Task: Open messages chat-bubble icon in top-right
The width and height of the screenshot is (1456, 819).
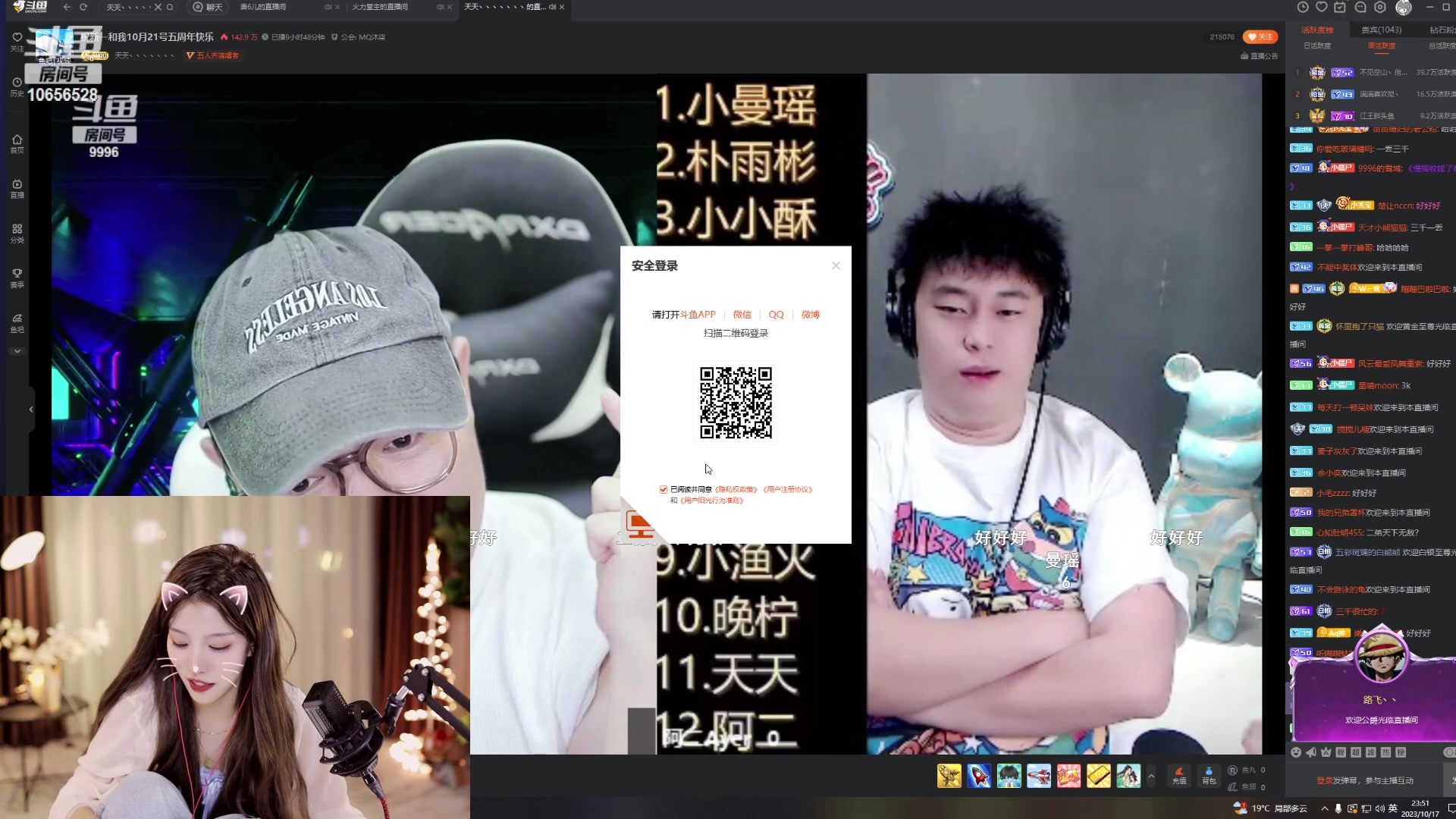Action: pyautogui.click(x=1360, y=7)
